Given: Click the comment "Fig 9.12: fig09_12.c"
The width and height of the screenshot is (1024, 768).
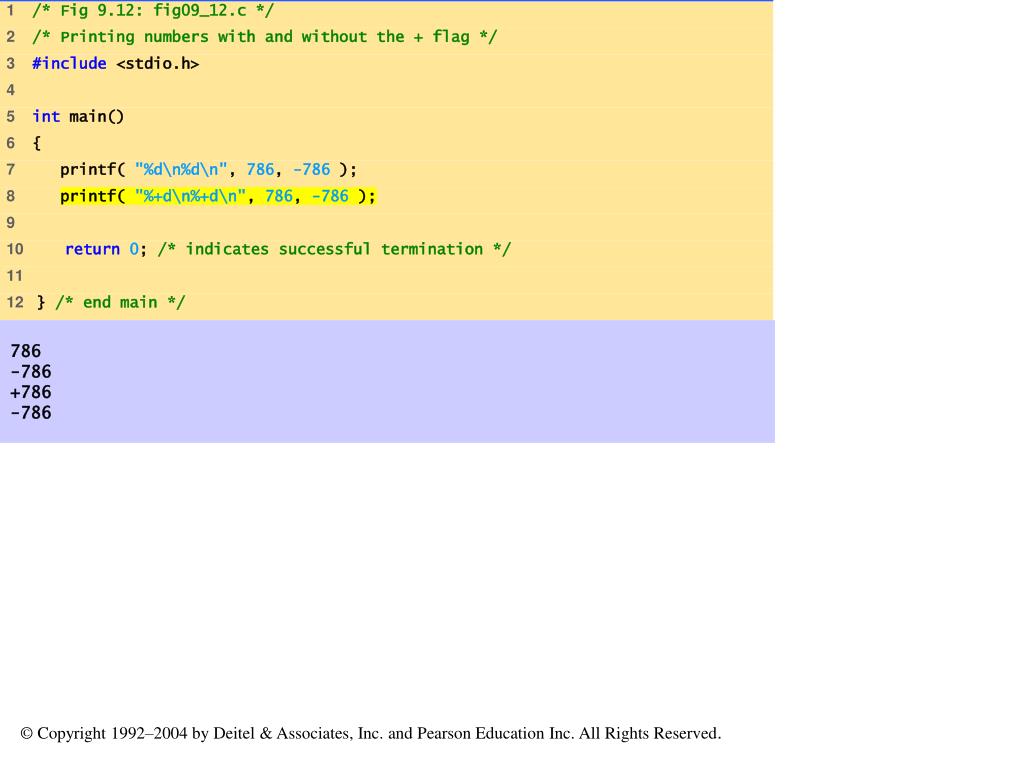Looking at the screenshot, I should click(x=153, y=10).
